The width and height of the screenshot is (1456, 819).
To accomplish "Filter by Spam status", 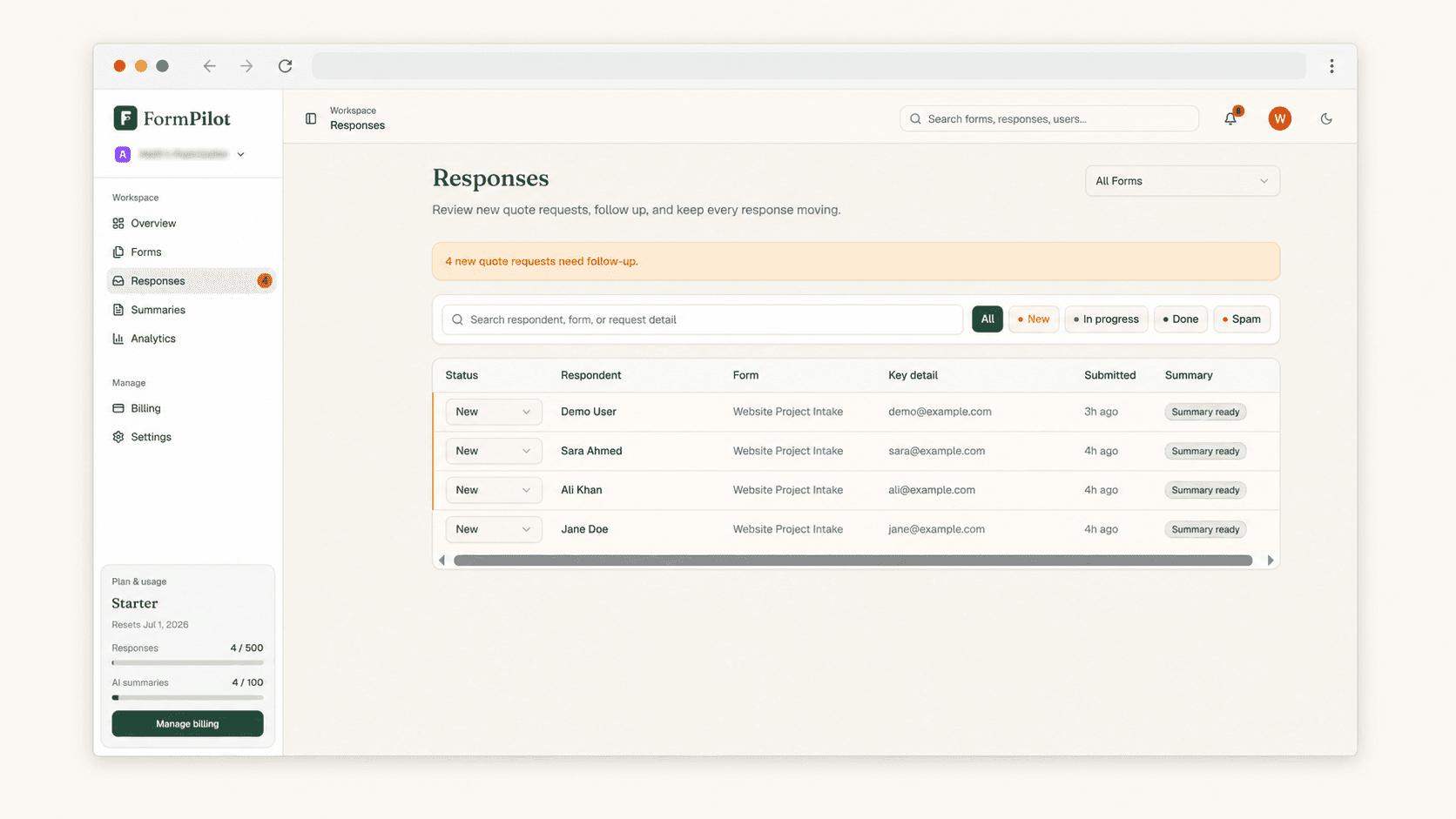I will (x=1241, y=319).
